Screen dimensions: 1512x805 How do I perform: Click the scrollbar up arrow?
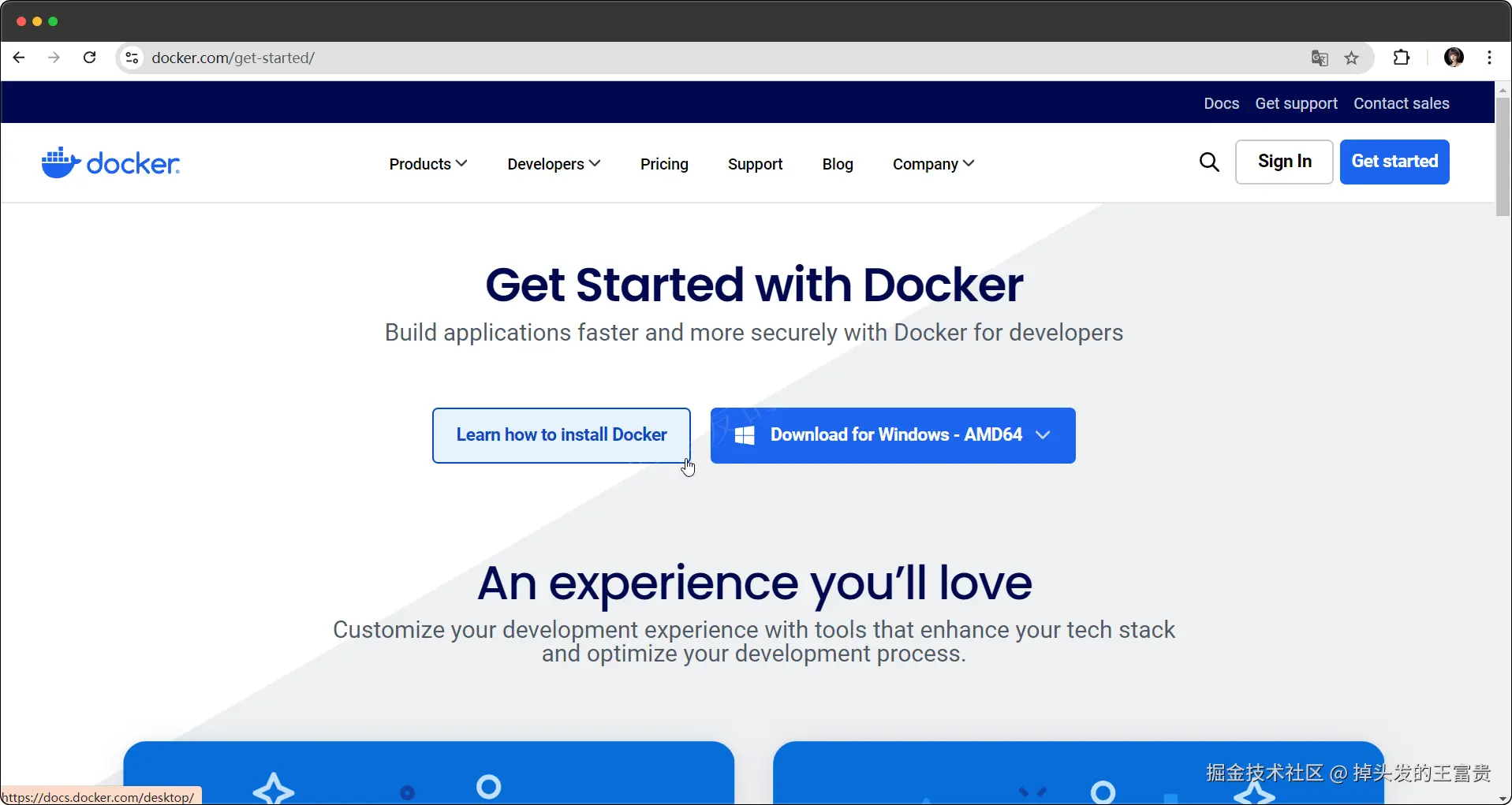pos(1503,90)
